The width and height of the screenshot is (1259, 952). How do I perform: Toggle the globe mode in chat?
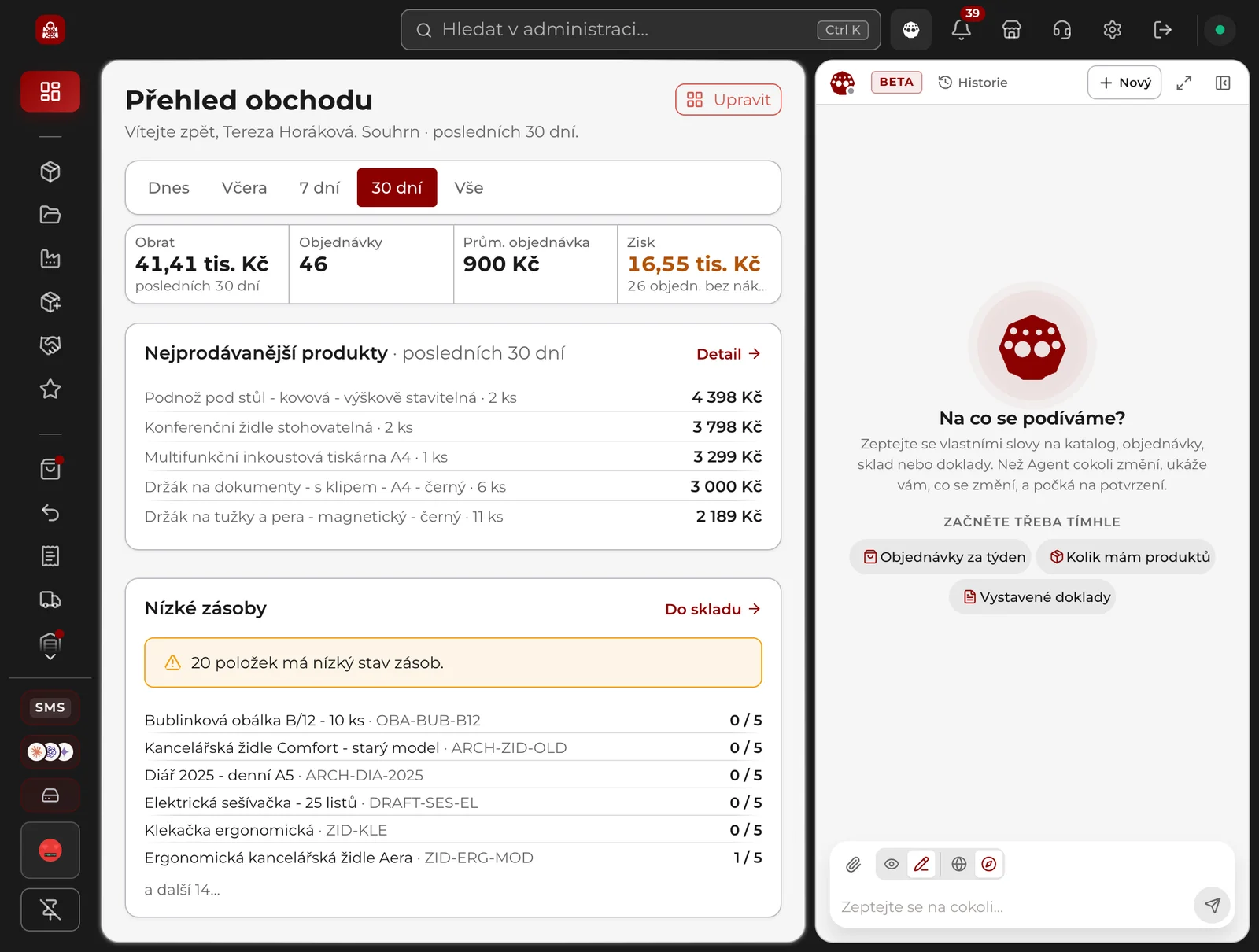[x=959, y=864]
